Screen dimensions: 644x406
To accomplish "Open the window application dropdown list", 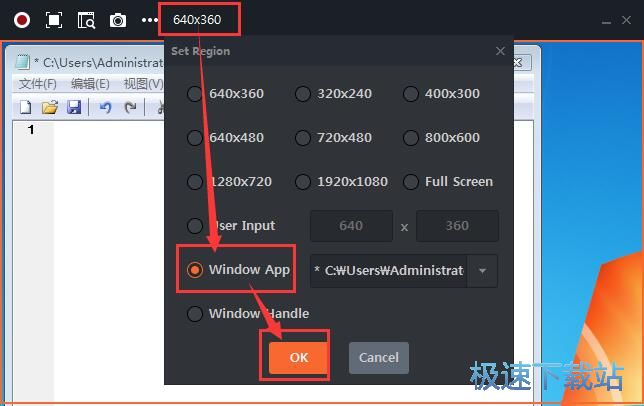I will tap(482, 271).
